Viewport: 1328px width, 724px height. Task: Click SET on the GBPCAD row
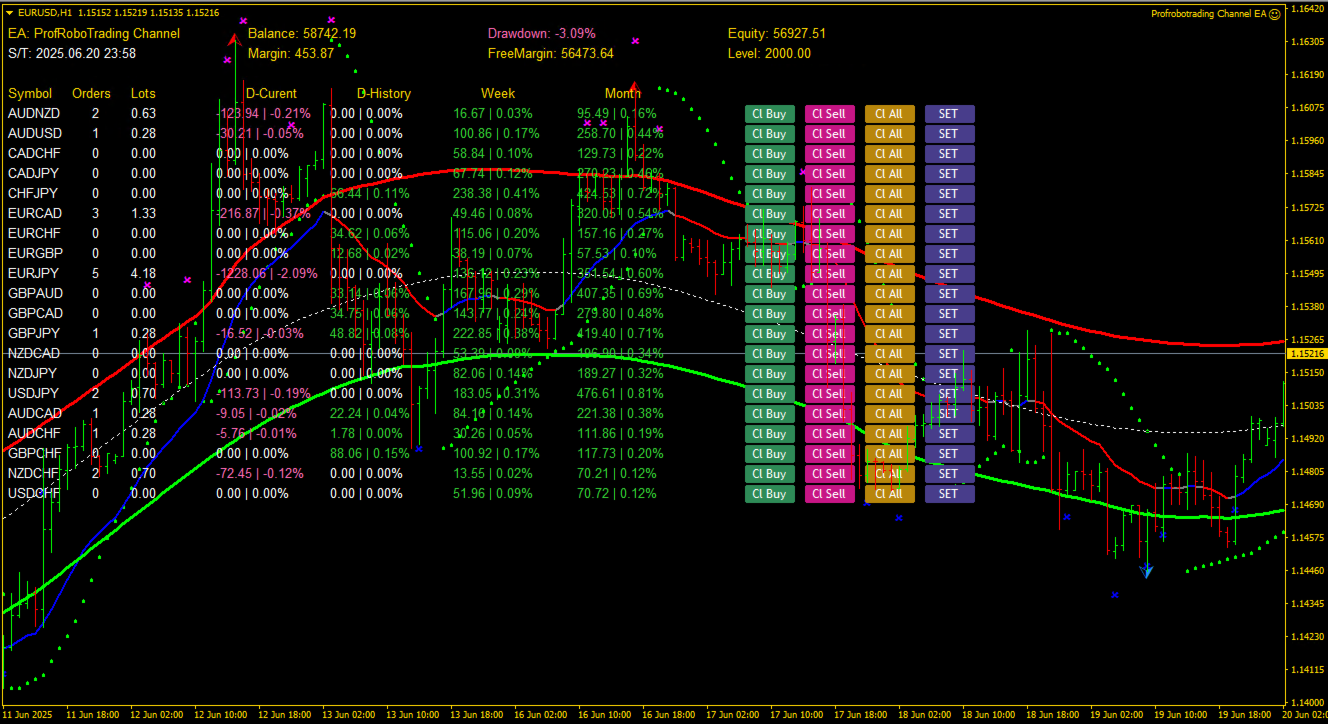[949, 314]
